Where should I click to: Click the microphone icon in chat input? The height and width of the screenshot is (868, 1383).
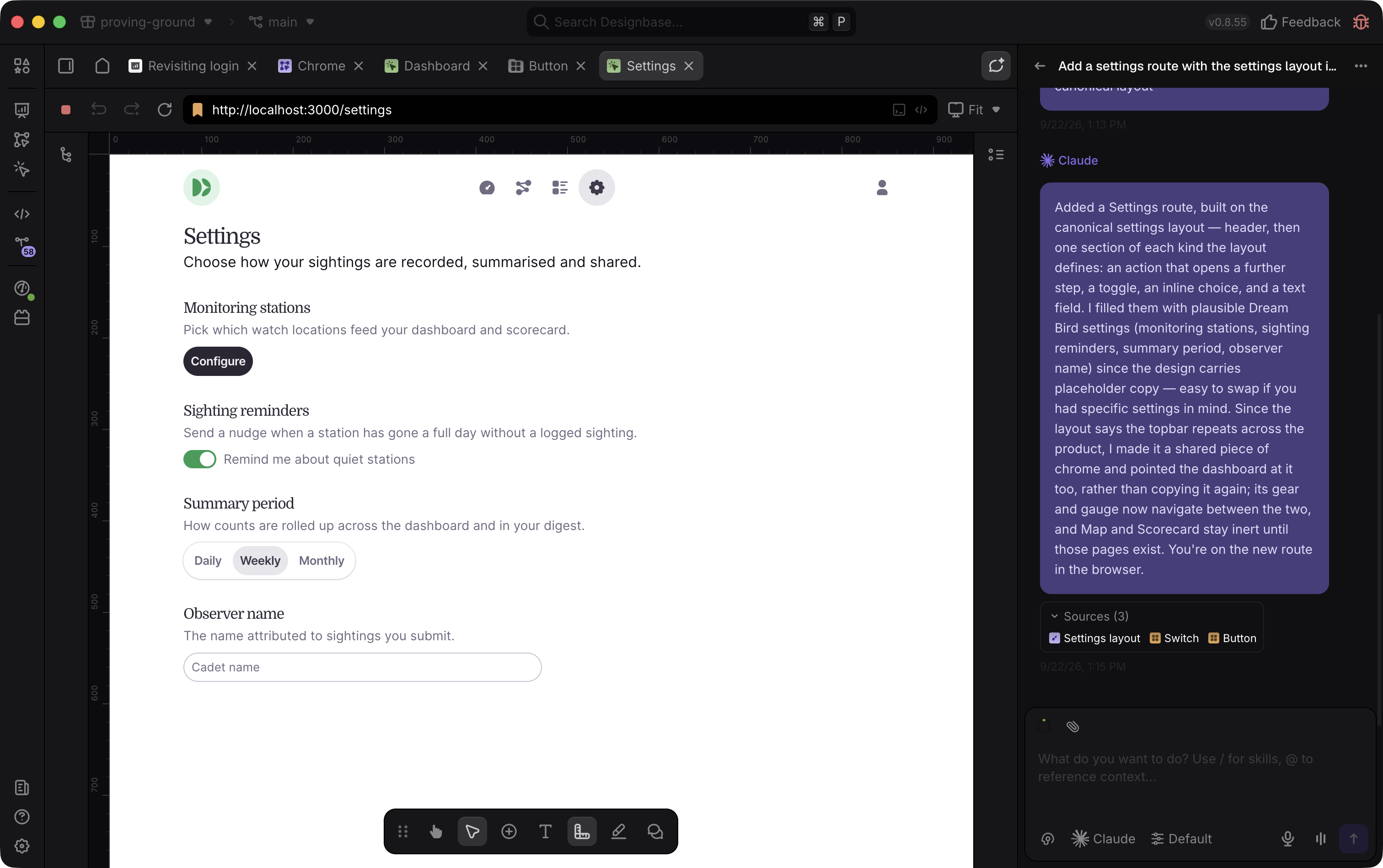point(1288,839)
